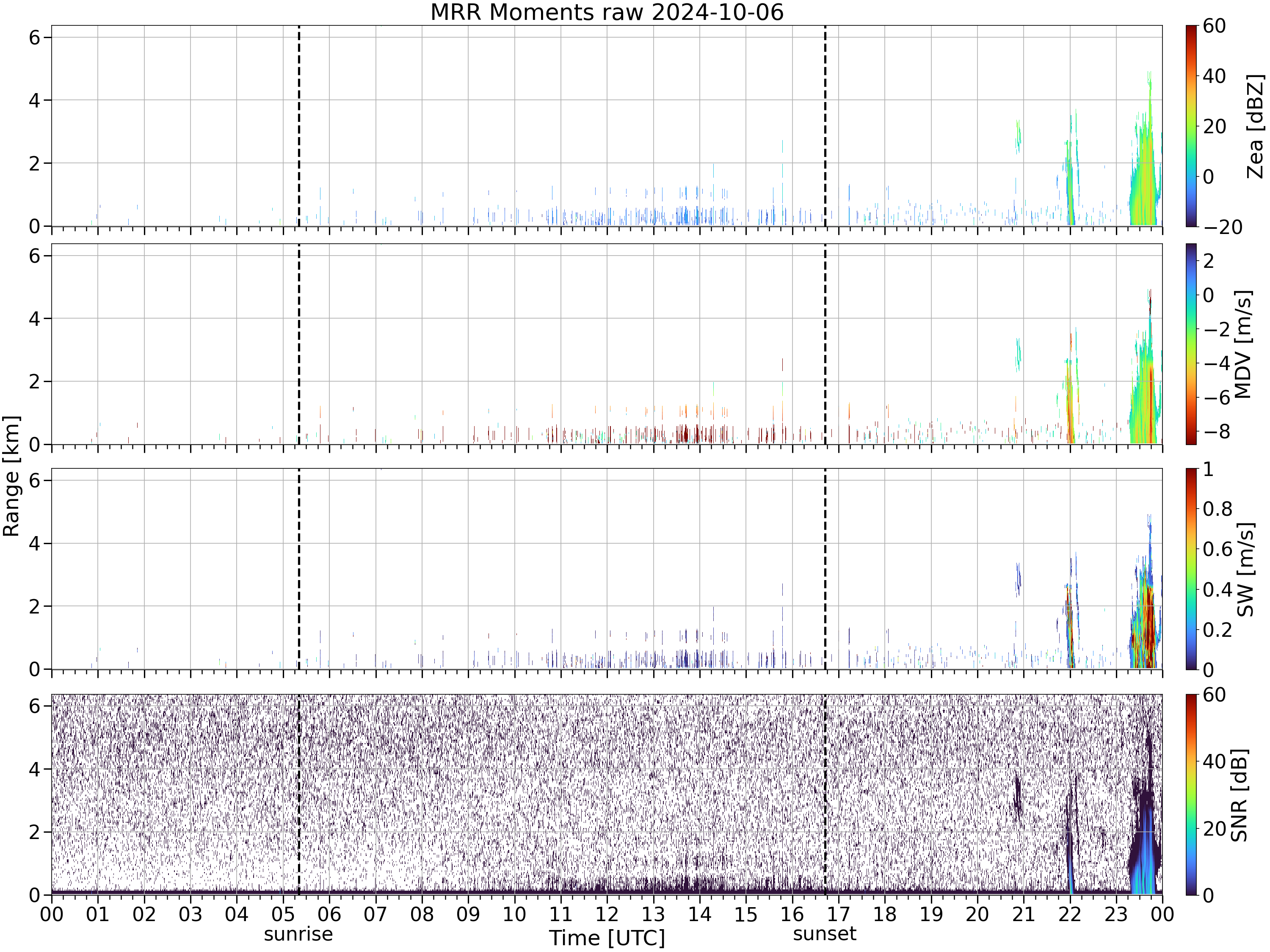This screenshot has height=952, width=1270.
Task: Click the 06 hour tick label on time axis
Action: pyautogui.click(x=329, y=914)
